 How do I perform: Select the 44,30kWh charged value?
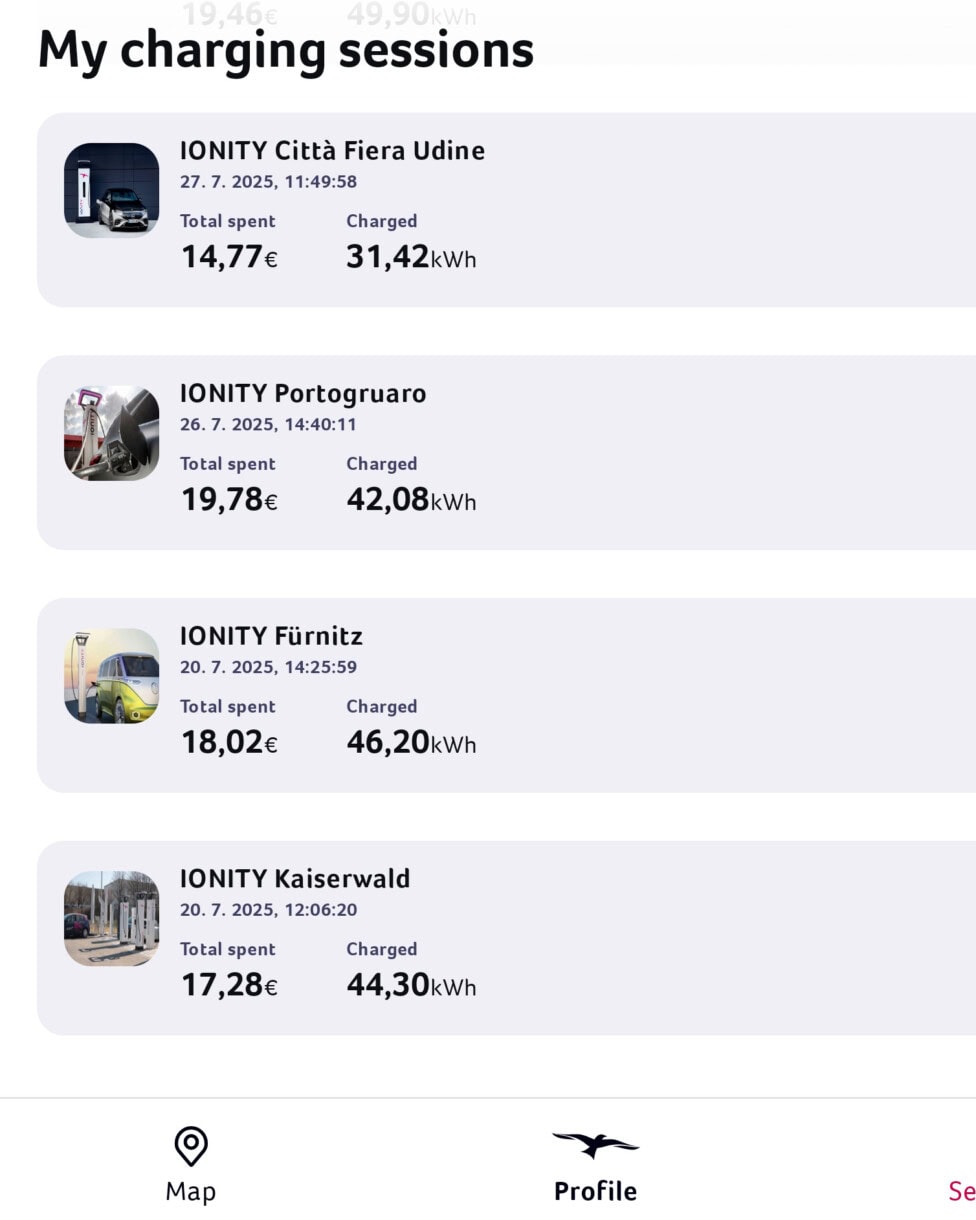411,986
